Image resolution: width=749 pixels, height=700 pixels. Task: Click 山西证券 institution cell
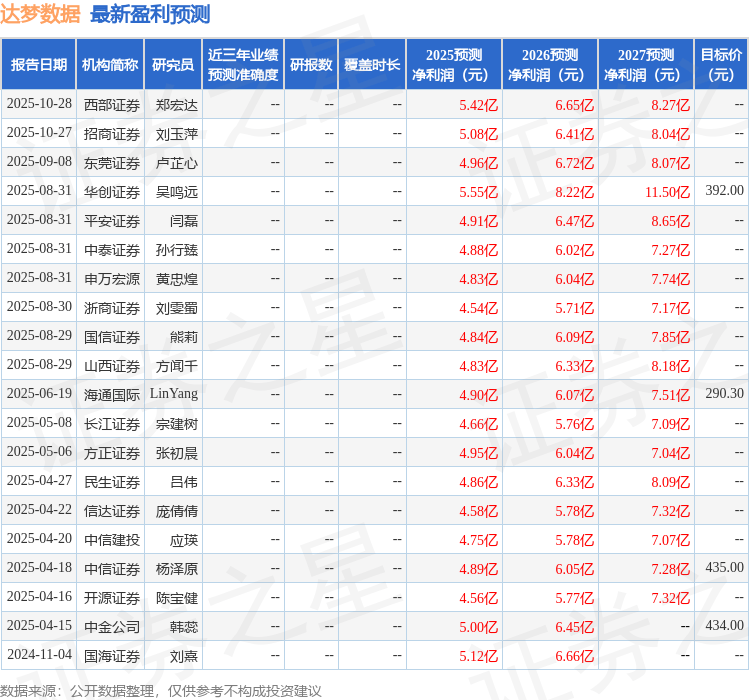point(112,366)
